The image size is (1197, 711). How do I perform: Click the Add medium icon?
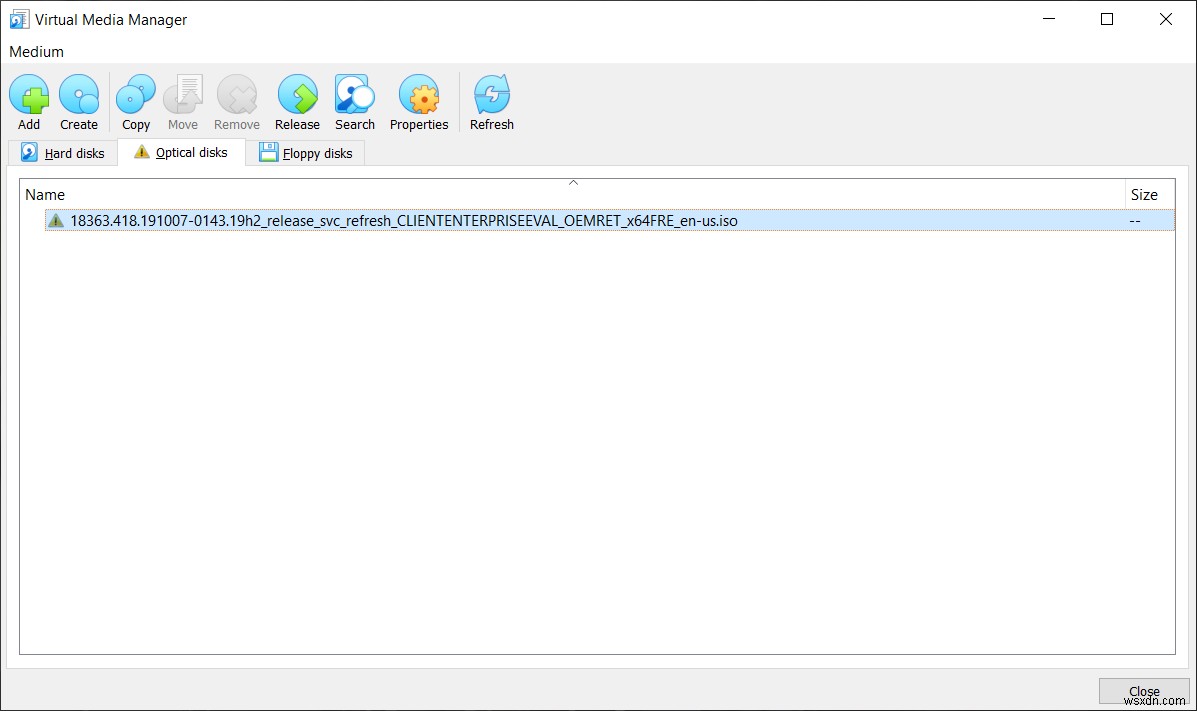29,94
